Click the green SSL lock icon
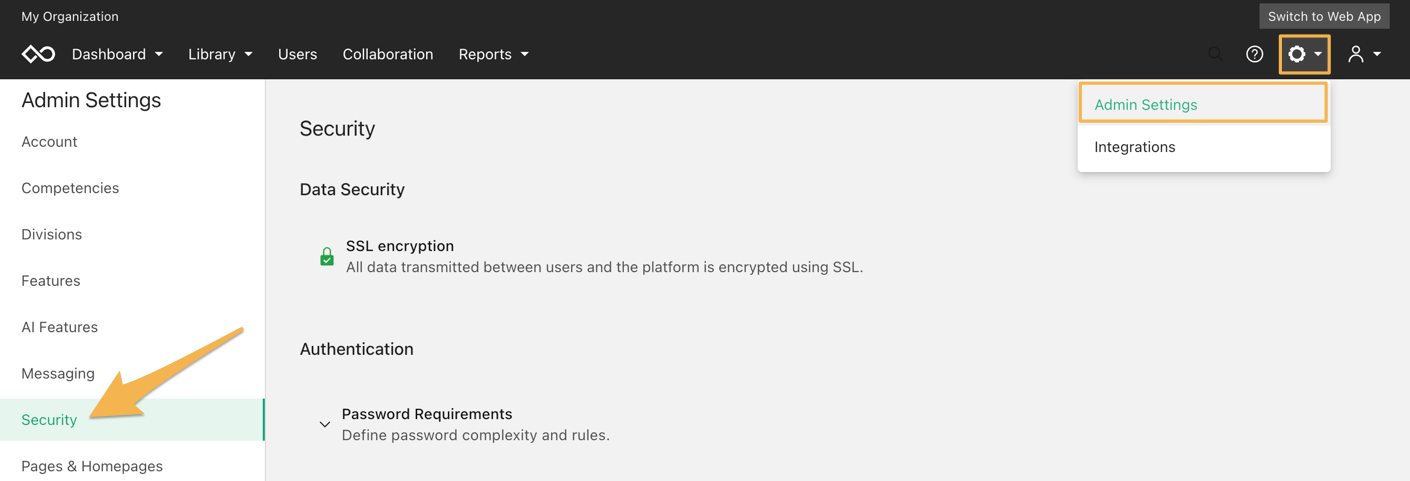 (327, 256)
